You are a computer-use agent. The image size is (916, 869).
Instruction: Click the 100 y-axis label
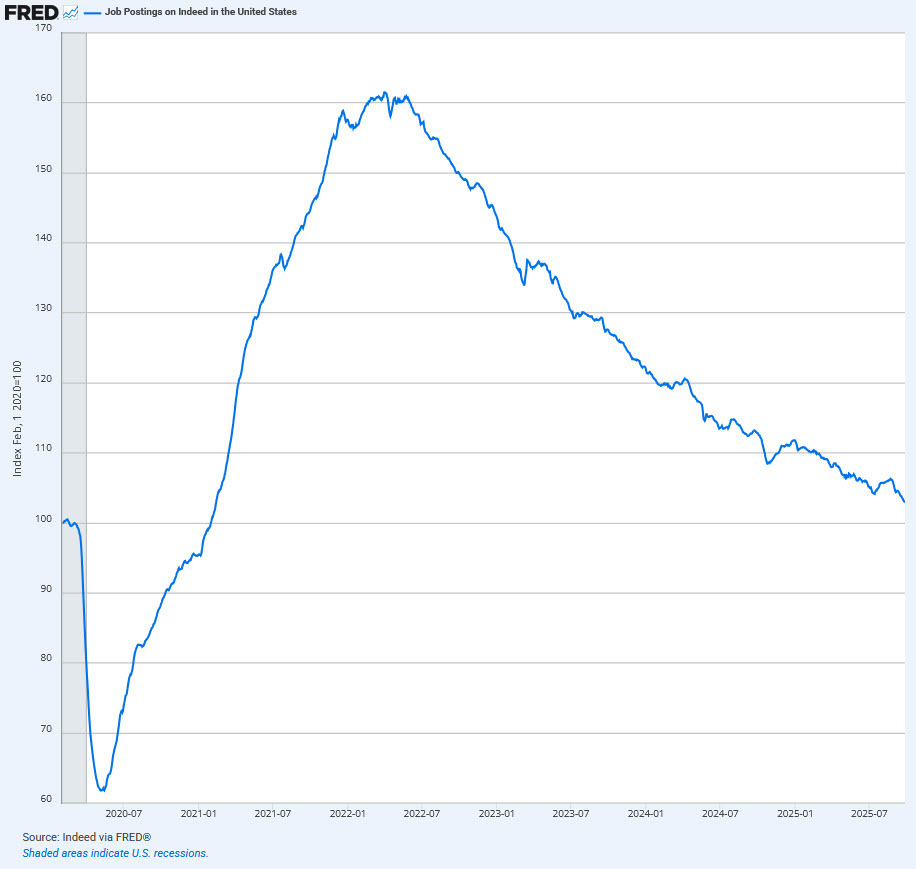click(x=42, y=518)
